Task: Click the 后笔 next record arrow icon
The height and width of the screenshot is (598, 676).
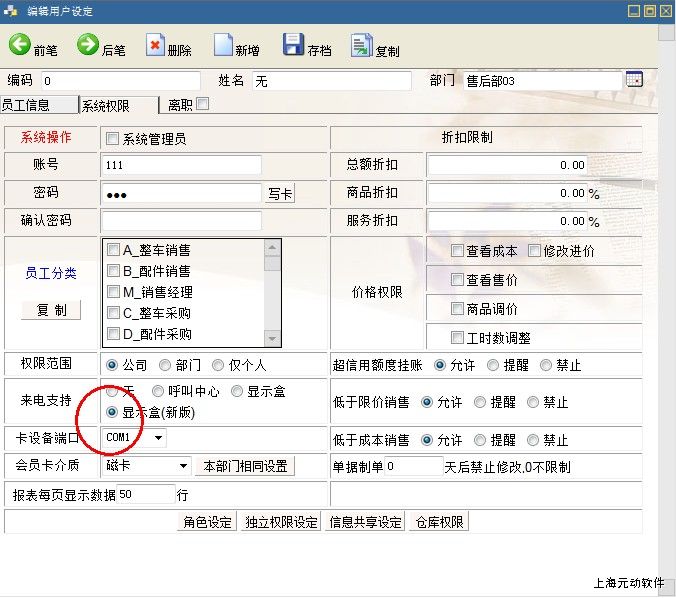Action: tap(88, 45)
